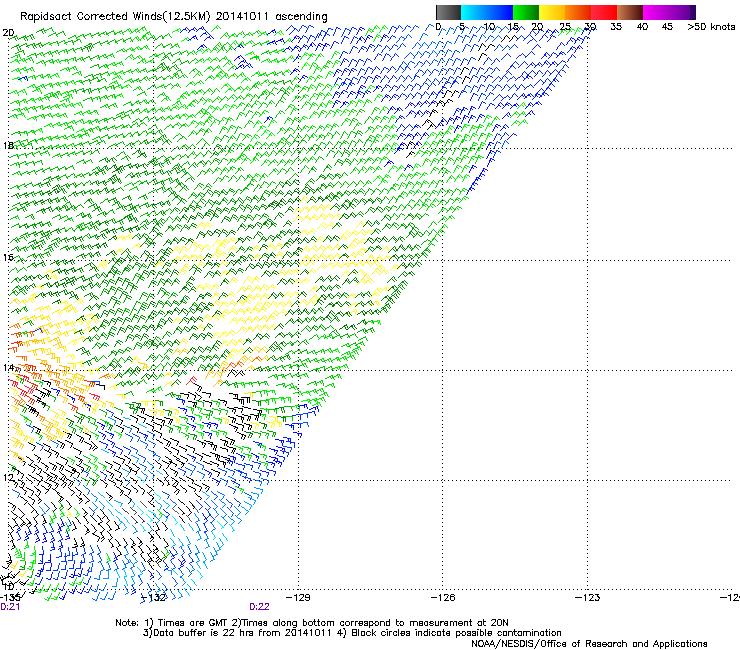Click the yellow 20-25 knots legend color
Screen dimensions: 740x650
[x=552, y=12]
